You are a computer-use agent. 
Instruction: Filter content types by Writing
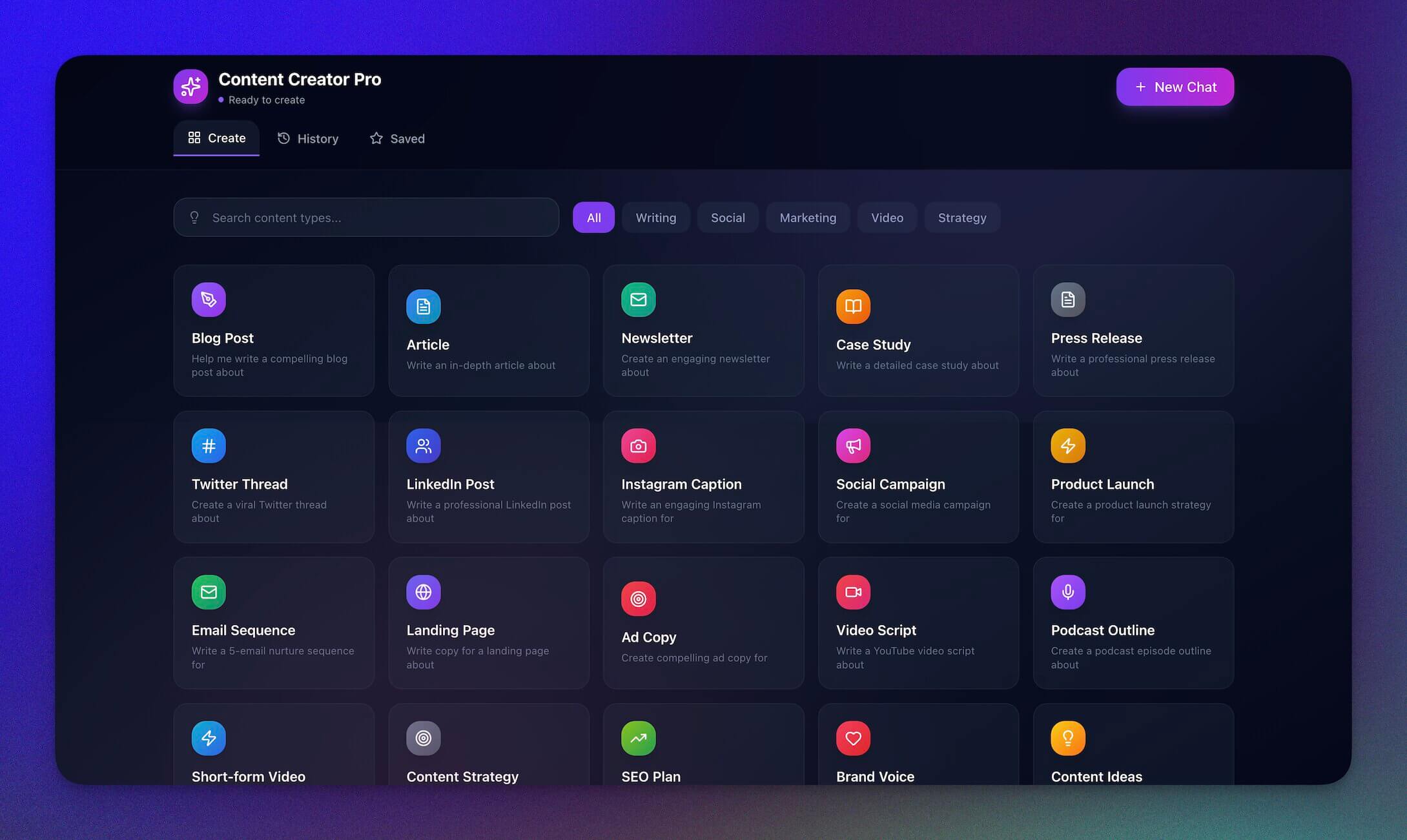coord(655,218)
